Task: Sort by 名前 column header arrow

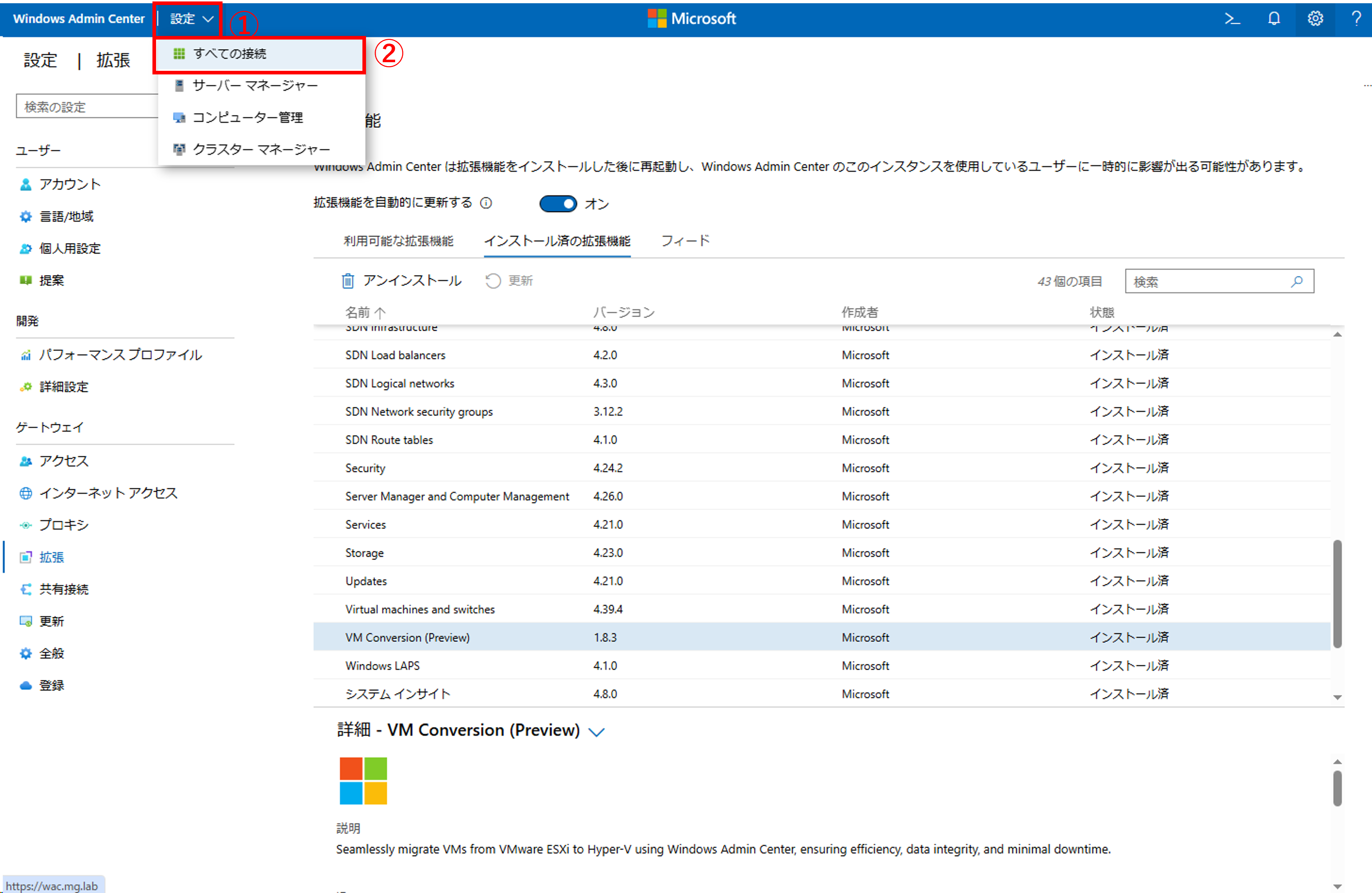Action: pyautogui.click(x=380, y=312)
